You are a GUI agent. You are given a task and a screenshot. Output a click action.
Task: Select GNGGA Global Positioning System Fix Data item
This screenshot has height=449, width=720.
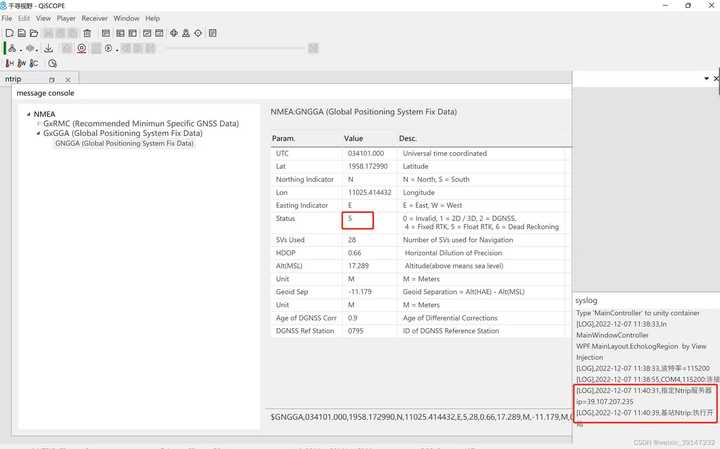click(x=124, y=143)
